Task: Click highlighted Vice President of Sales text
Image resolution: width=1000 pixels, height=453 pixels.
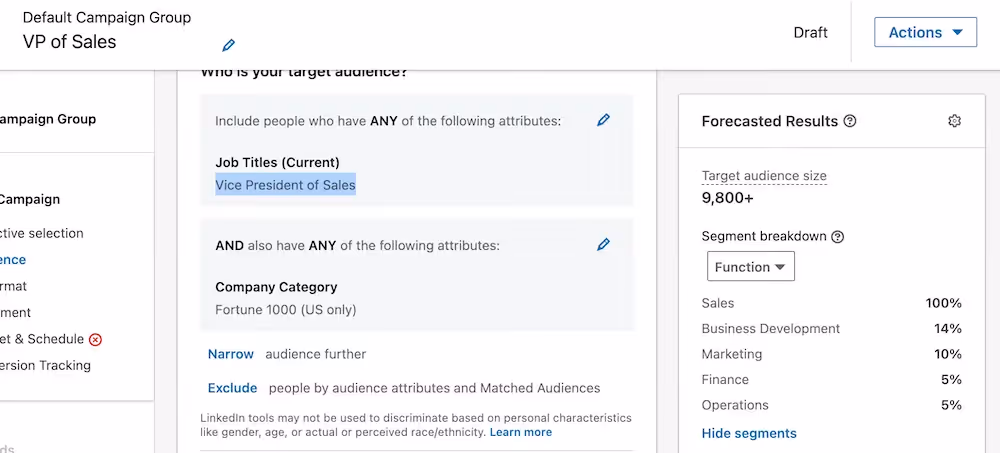Action: [x=285, y=185]
